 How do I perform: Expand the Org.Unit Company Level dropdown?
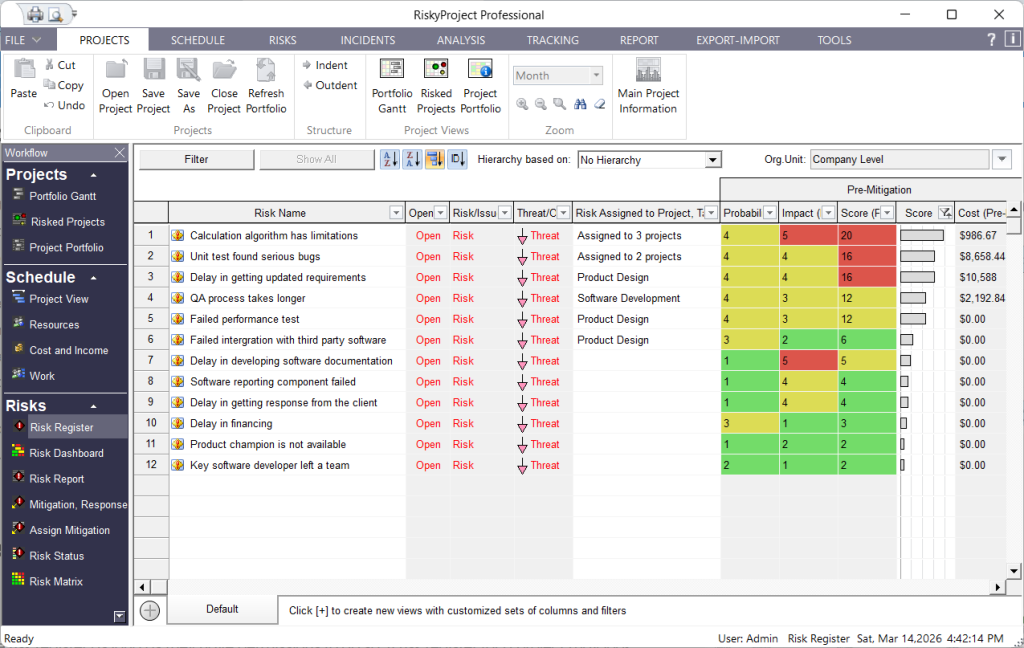(x=1002, y=160)
